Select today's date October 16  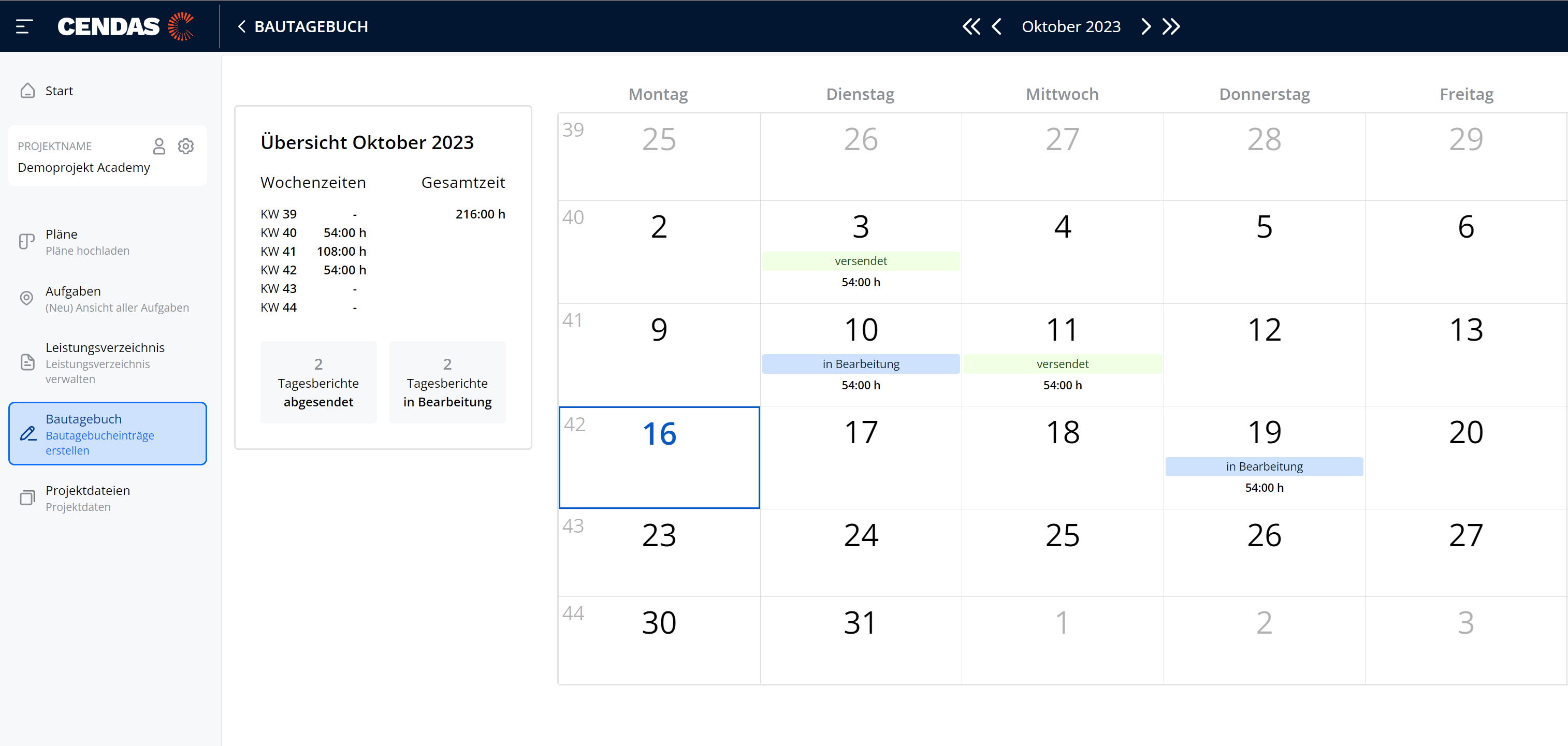click(659, 457)
